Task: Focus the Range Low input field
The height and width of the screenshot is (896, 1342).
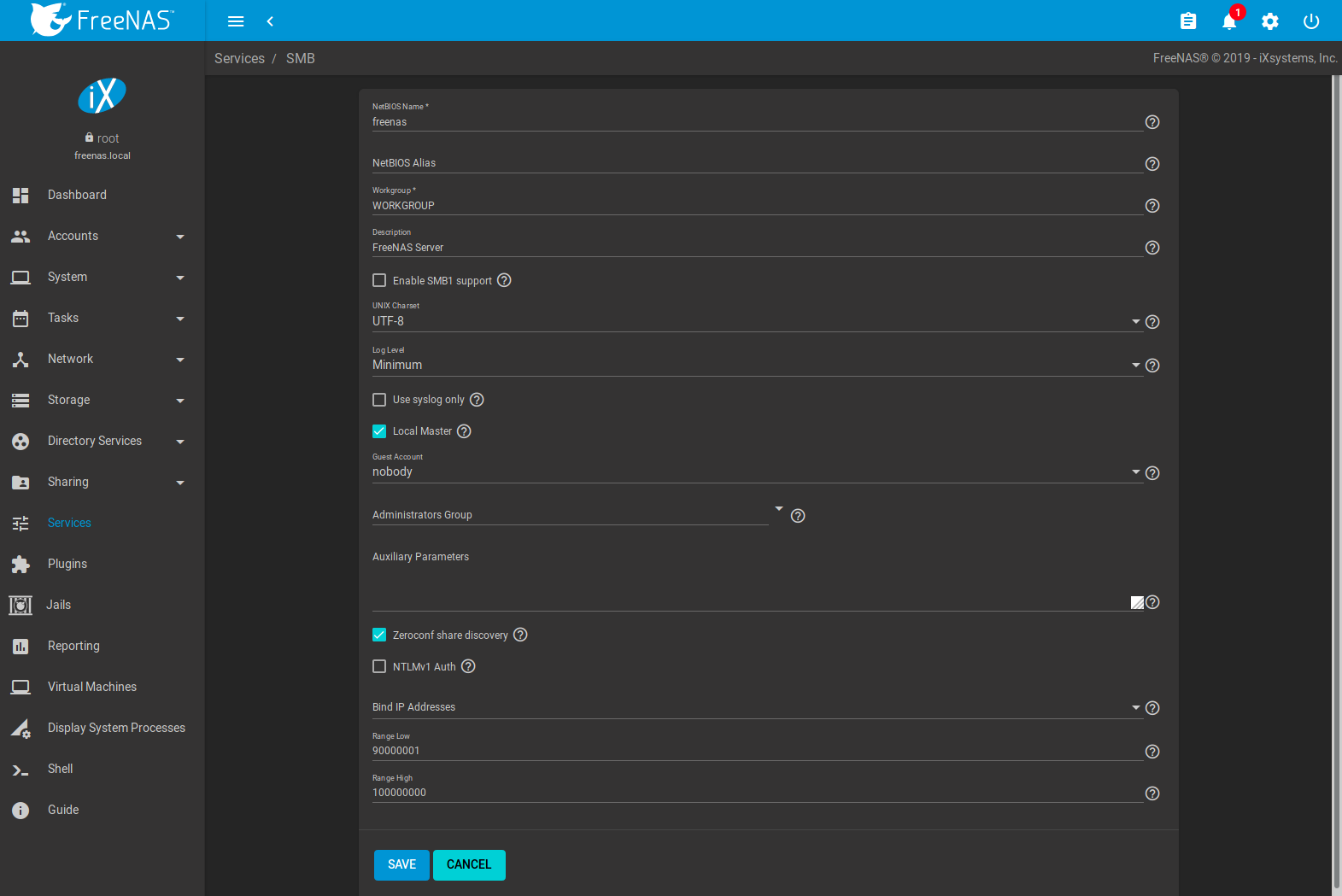Action: coord(757,751)
